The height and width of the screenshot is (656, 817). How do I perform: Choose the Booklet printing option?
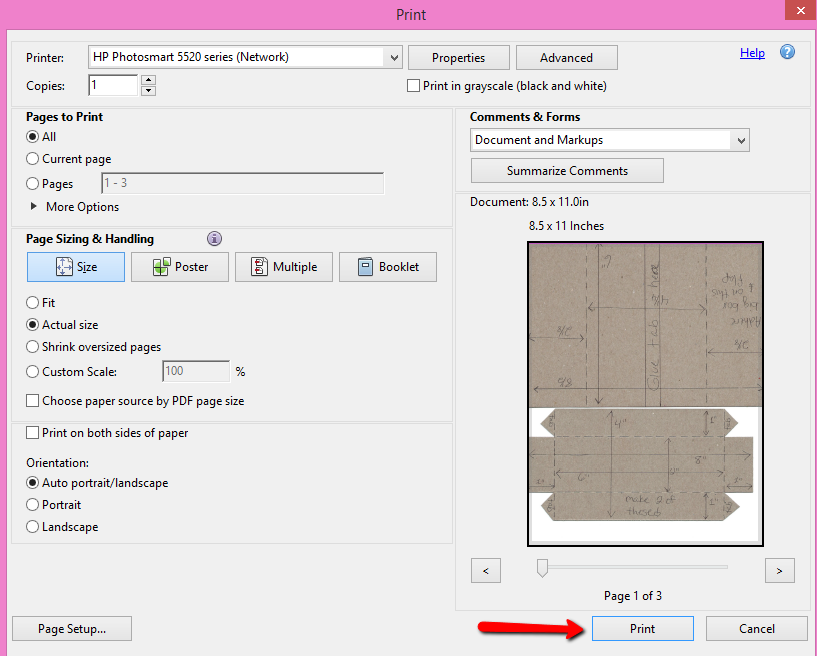387,267
